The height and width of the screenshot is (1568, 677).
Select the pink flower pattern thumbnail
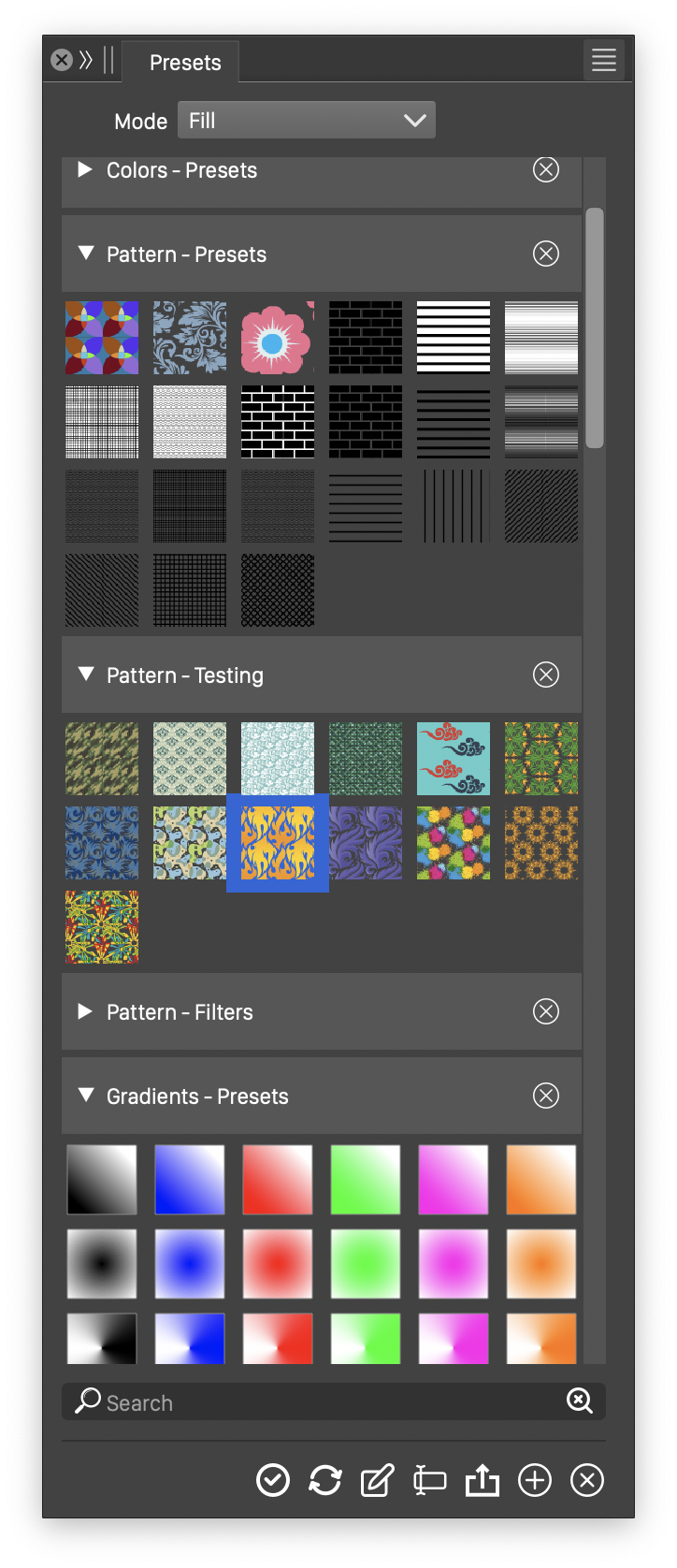[x=278, y=338]
